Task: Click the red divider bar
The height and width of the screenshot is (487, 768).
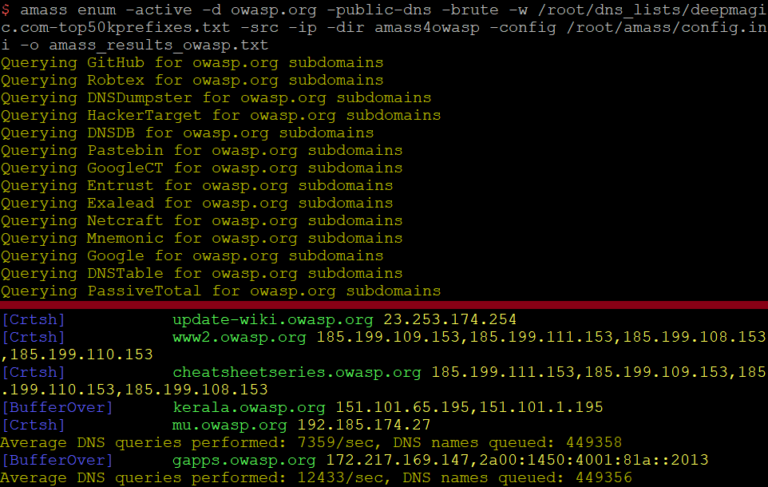Action: click(384, 305)
